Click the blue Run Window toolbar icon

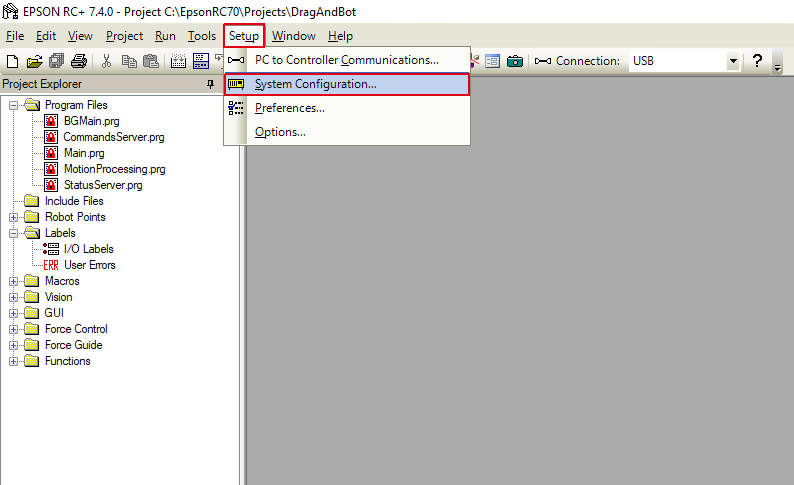[x=201, y=61]
